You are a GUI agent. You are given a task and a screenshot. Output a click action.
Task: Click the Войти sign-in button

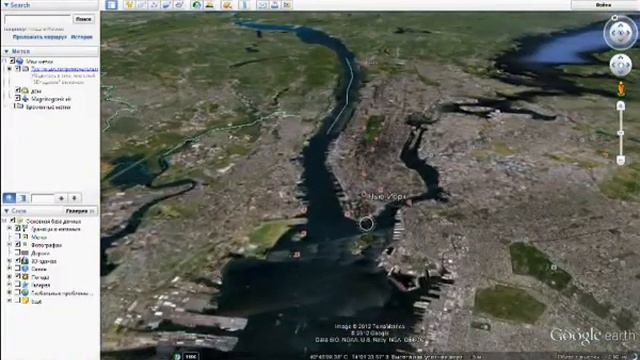coord(603,5)
